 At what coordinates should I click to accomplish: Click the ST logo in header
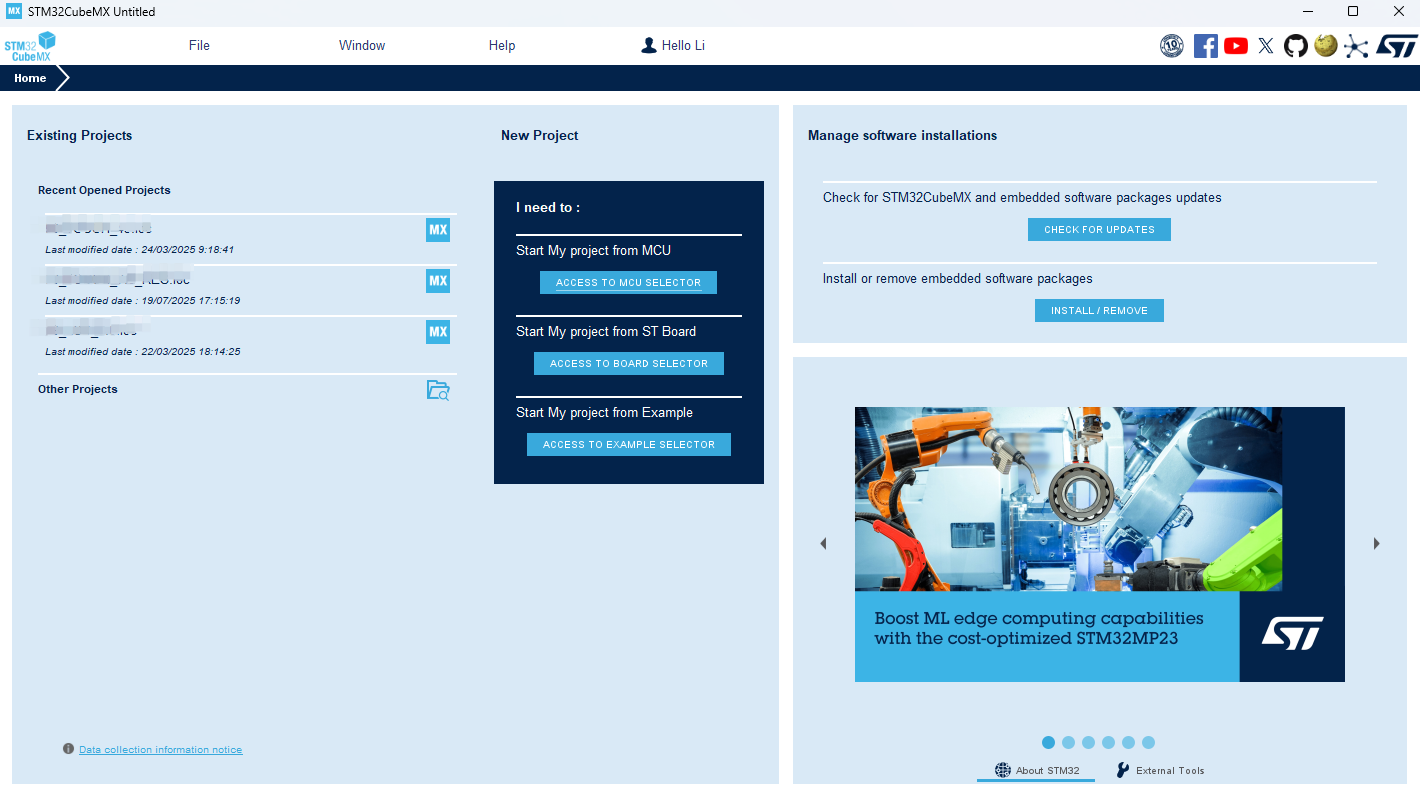(x=1397, y=45)
